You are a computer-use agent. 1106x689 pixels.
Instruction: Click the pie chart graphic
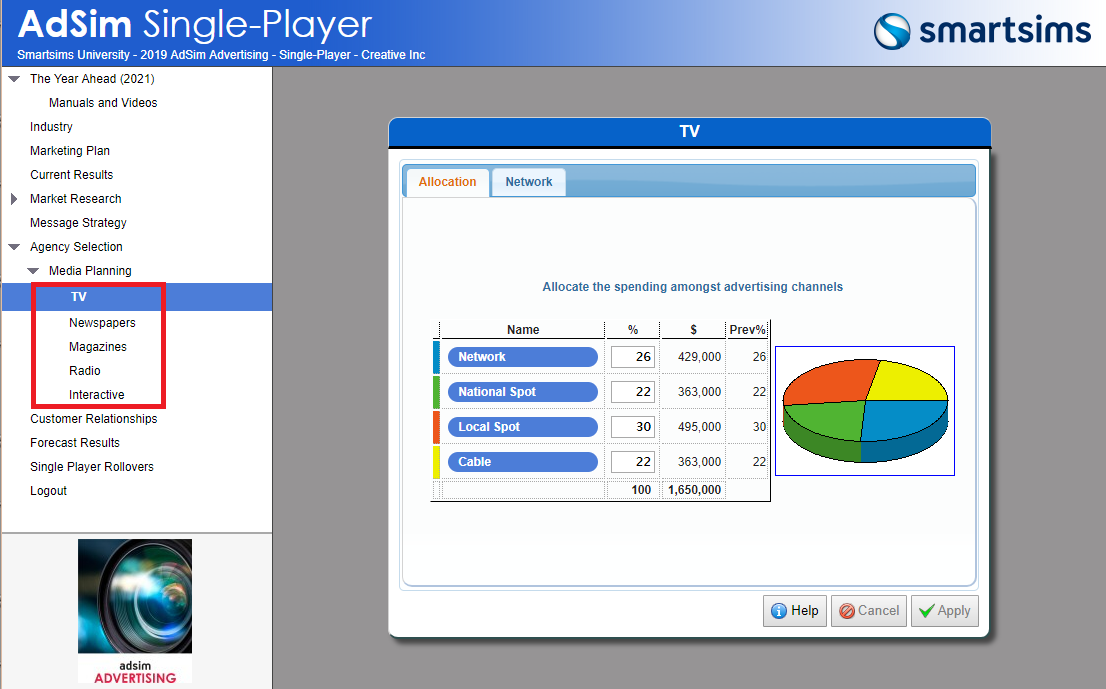[865, 410]
